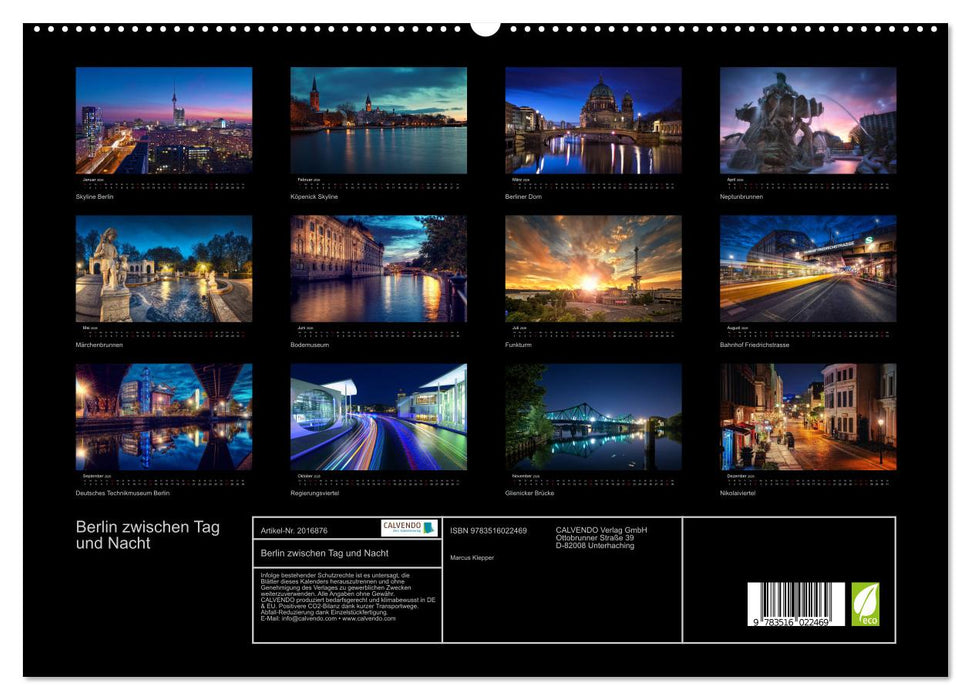Open the www.calvendo.de website link

coord(371,619)
